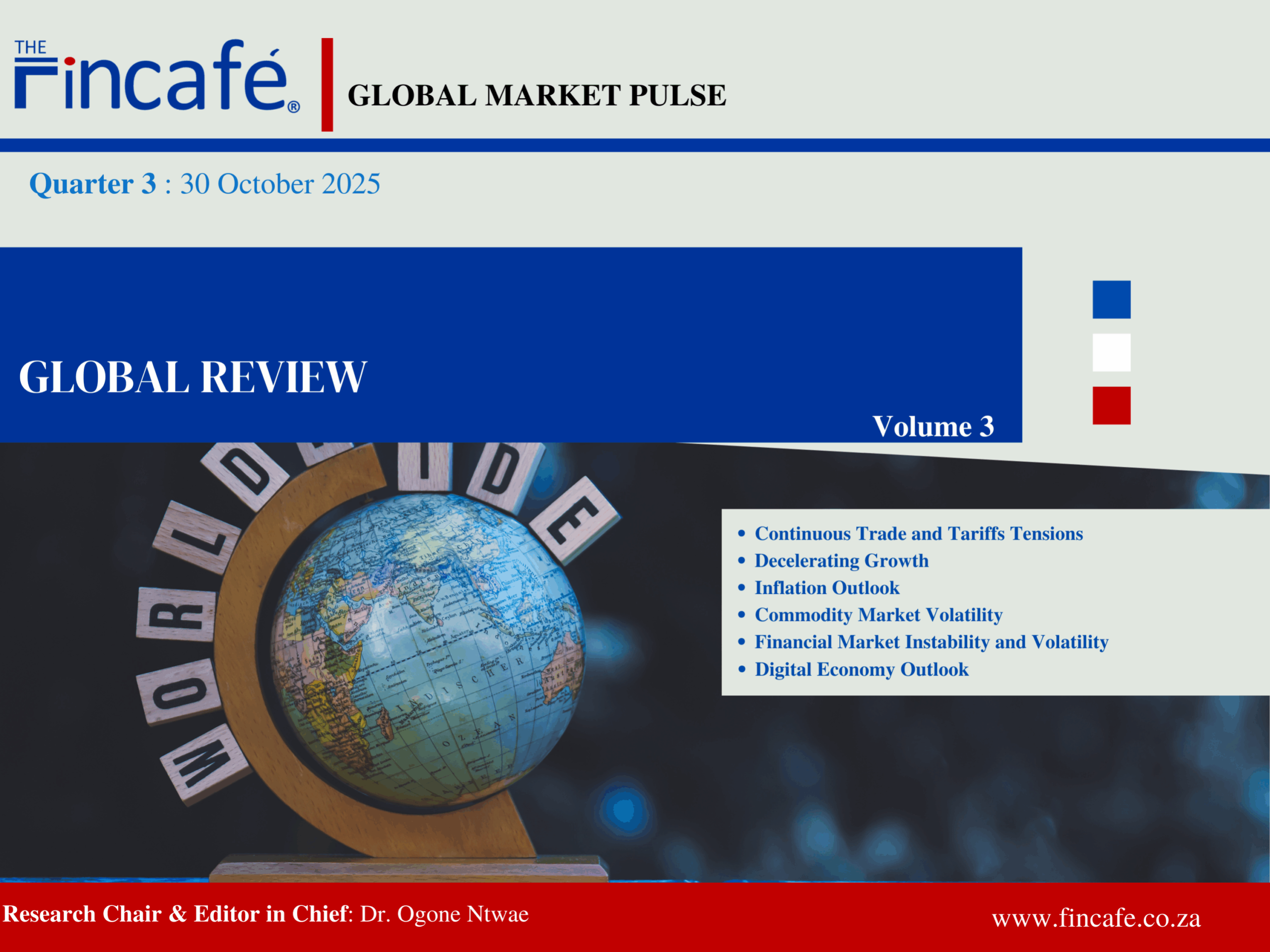Click the Quarter 3 date text

204,184
